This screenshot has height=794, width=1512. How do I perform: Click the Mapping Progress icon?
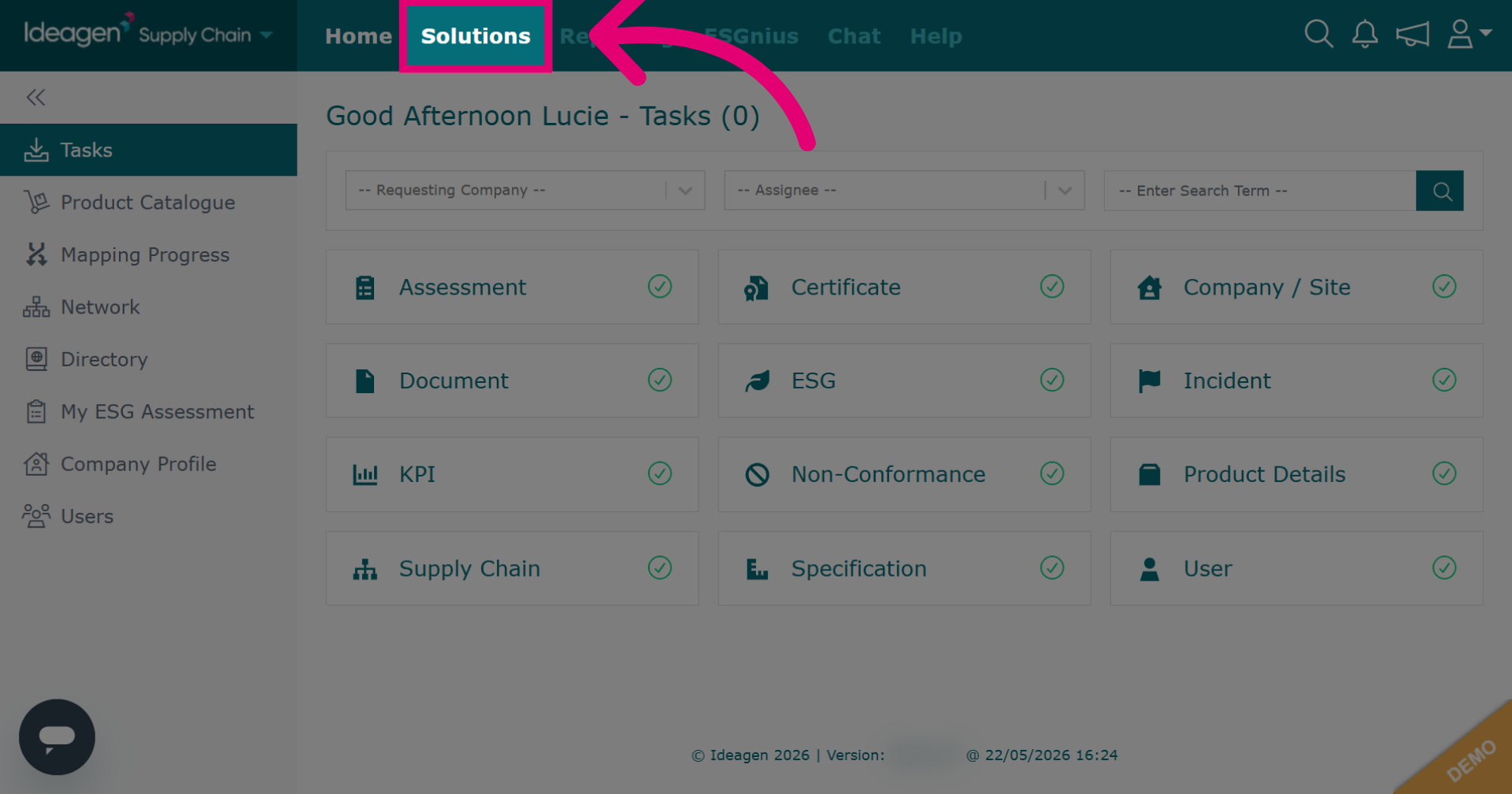36,254
